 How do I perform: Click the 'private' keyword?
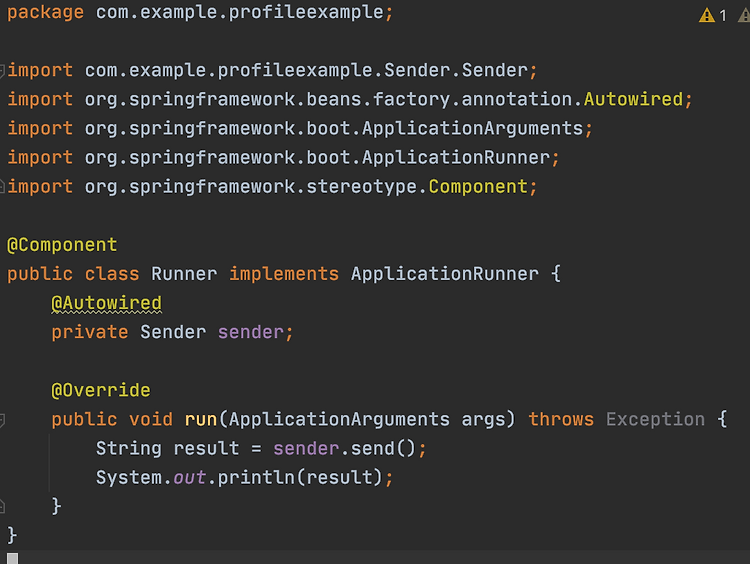[90, 332]
